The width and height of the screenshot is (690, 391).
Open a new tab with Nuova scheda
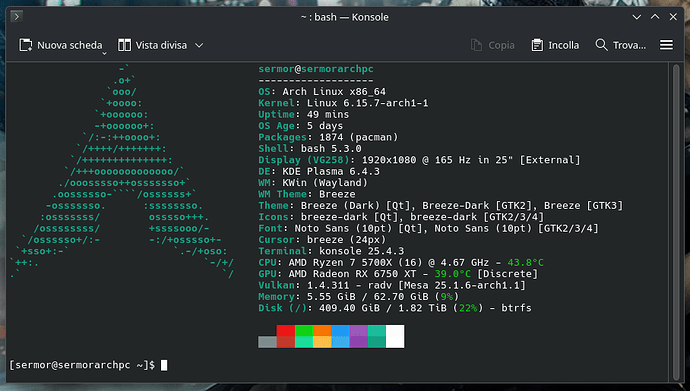coord(60,45)
